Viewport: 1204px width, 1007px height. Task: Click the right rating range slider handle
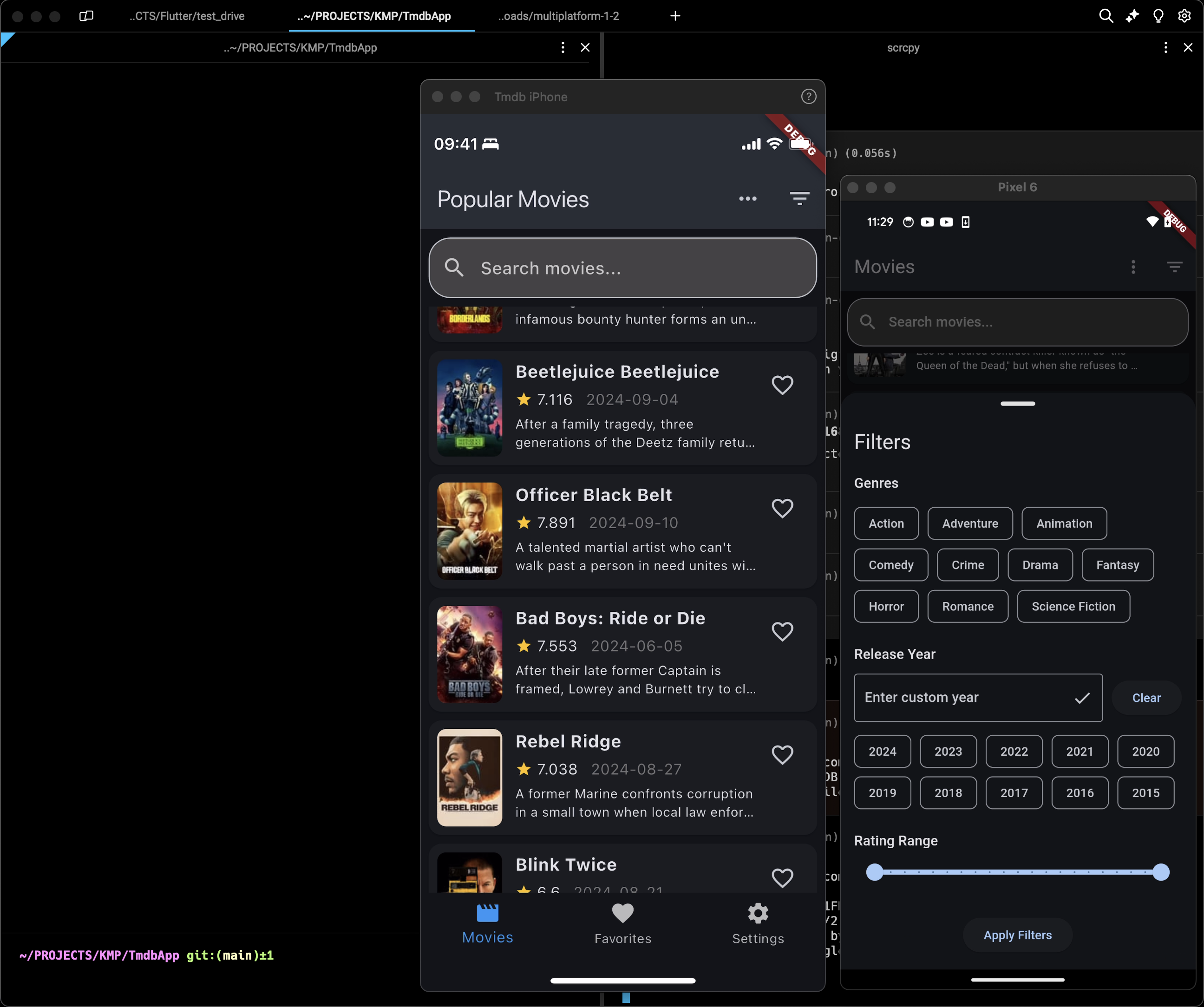click(1160, 872)
